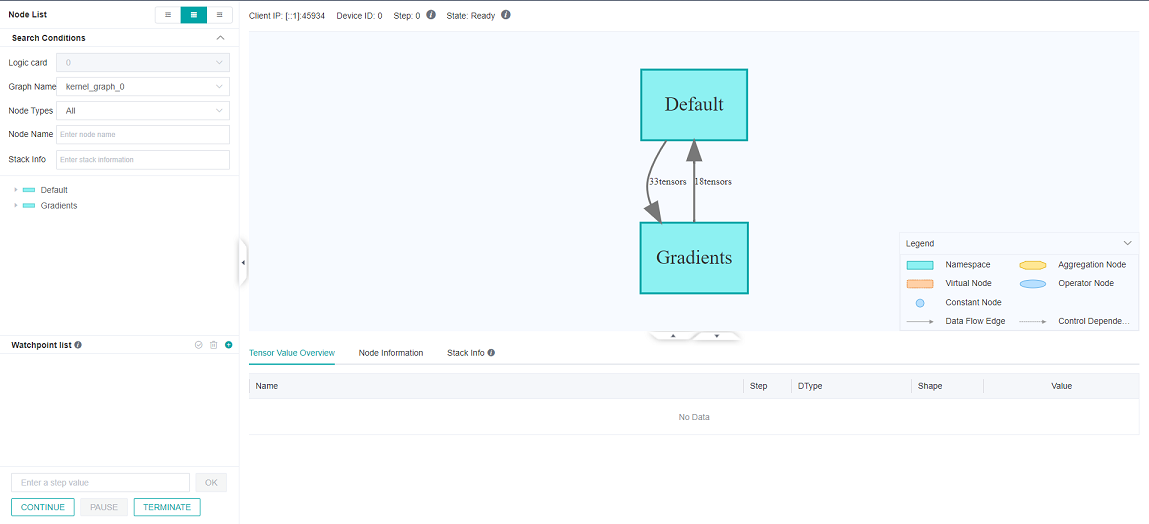Click the add watchpoint plus icon

click(228, 345)
